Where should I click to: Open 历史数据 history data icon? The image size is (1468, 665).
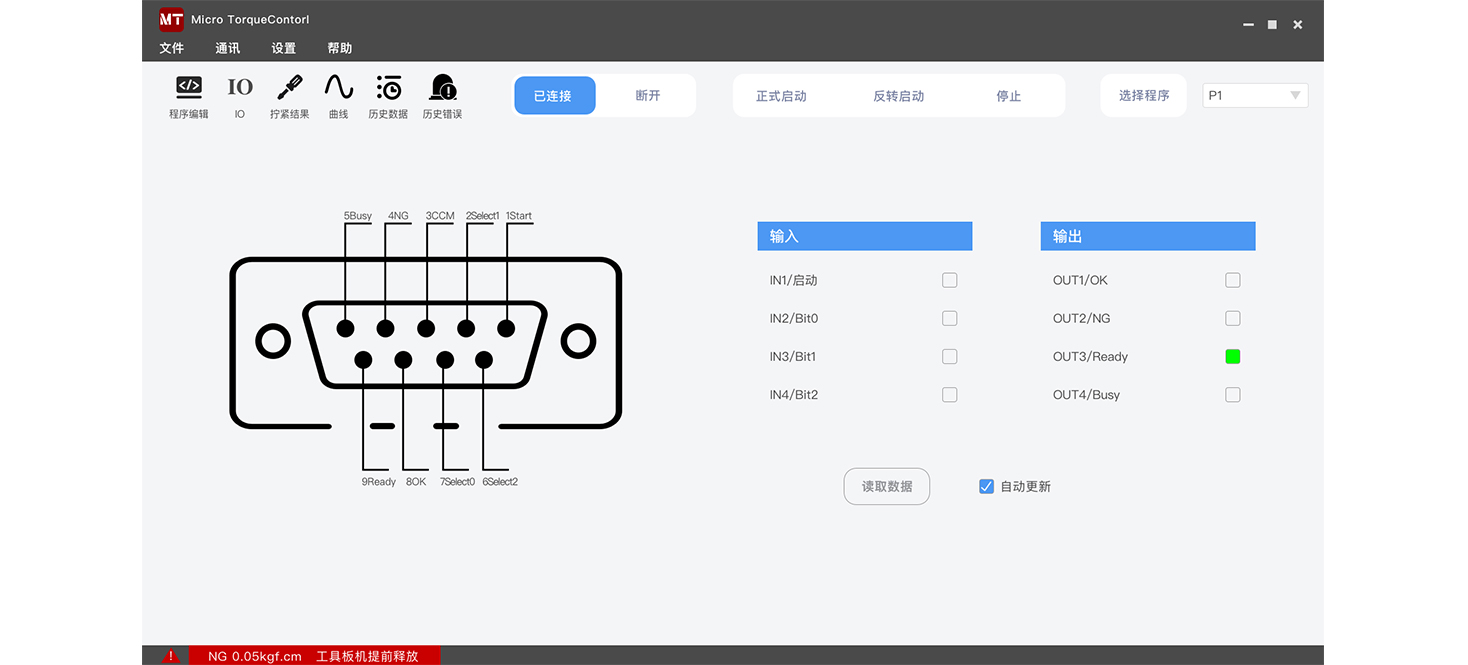coord(388,88)
